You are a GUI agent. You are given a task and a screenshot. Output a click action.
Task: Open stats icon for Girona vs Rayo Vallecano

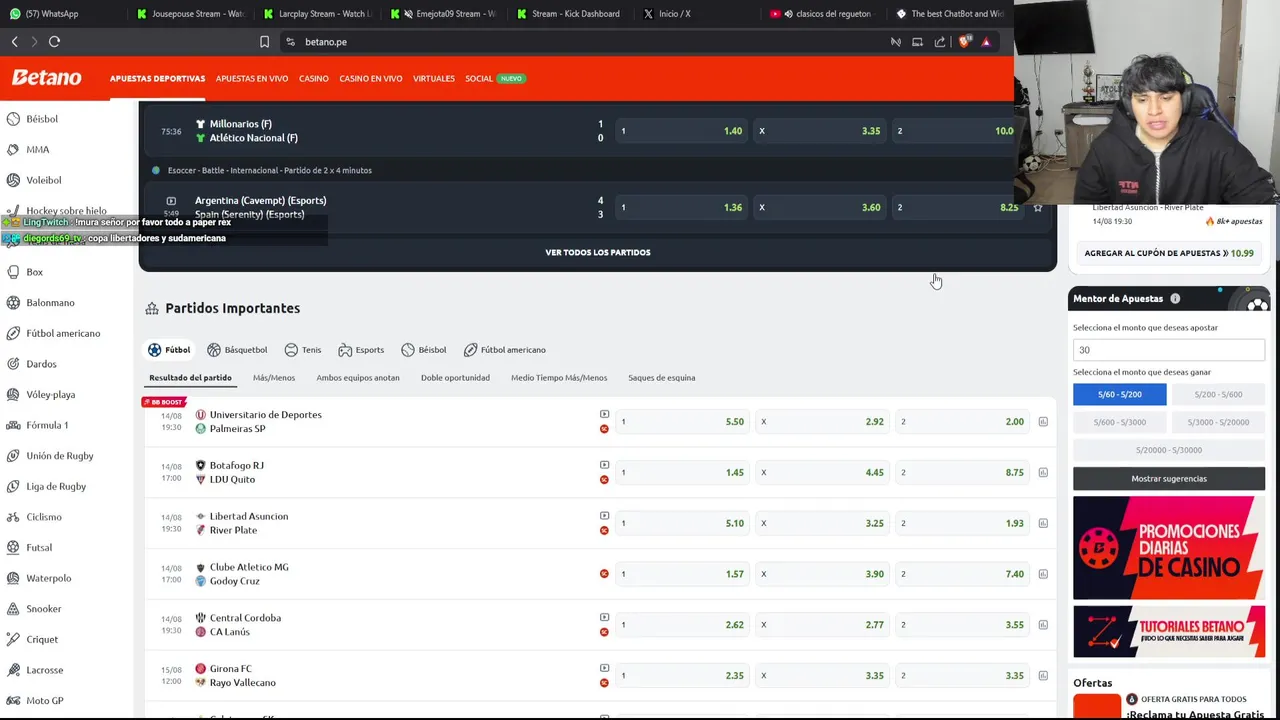coord(1043,676)
